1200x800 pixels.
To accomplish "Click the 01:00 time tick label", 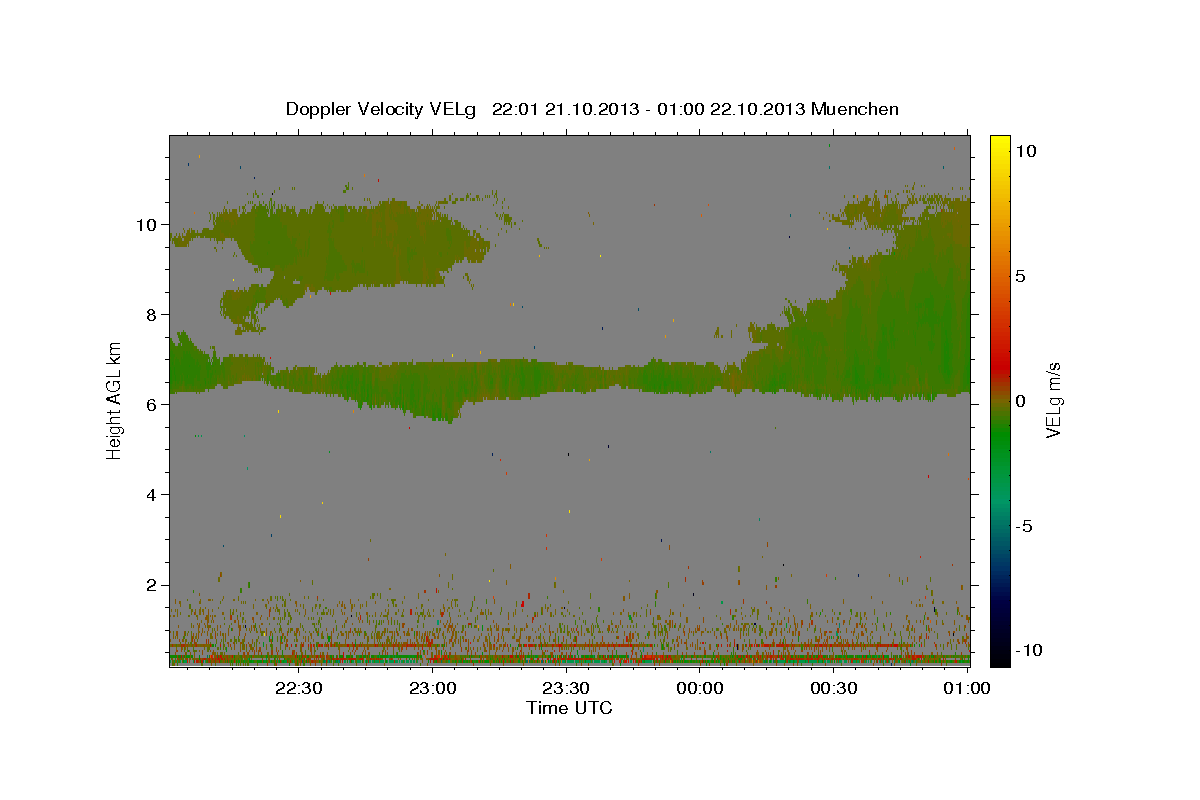I will pos(966,688).
